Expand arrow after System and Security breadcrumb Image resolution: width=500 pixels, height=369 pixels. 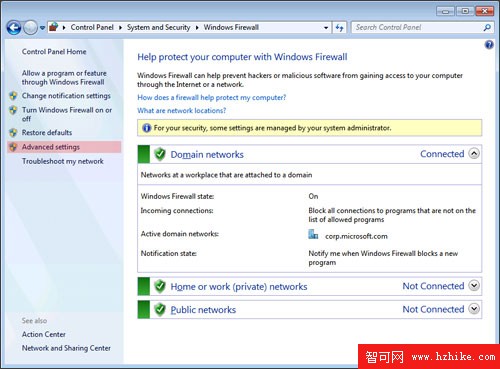click(x=197, y=28)
